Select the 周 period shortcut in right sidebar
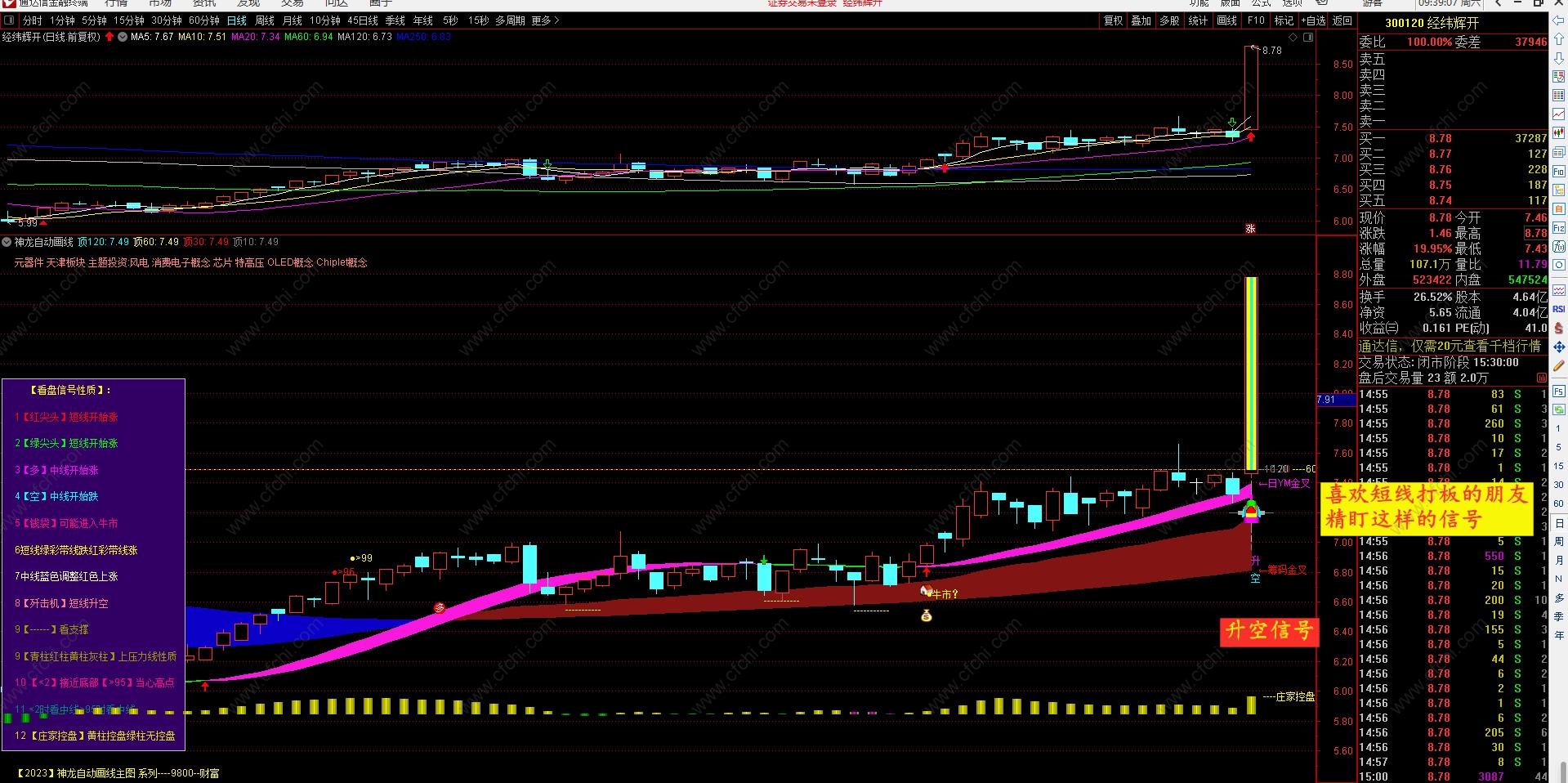The width and height of the screenshot is (1568, 783). tap(1559, 542)
